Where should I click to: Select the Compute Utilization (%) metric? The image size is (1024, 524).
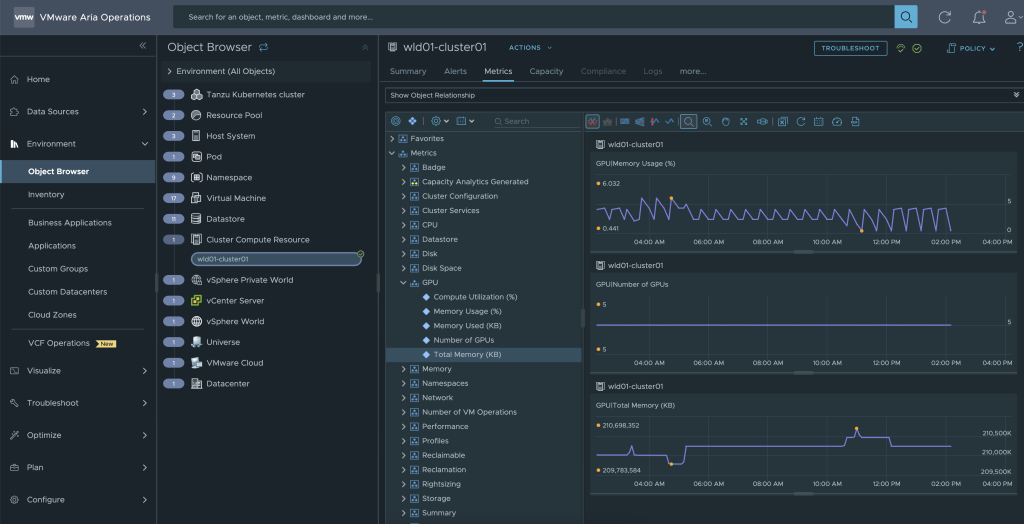point(475,297)
